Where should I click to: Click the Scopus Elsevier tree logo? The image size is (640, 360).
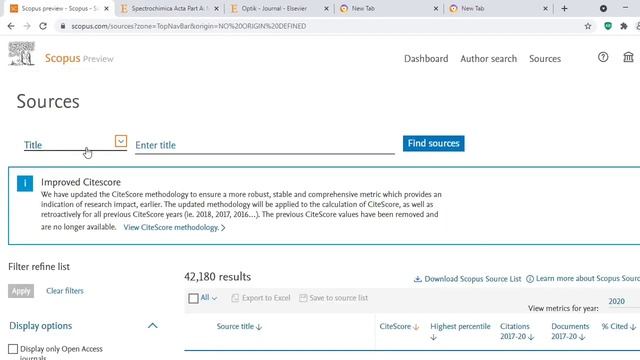coord(22,53)
